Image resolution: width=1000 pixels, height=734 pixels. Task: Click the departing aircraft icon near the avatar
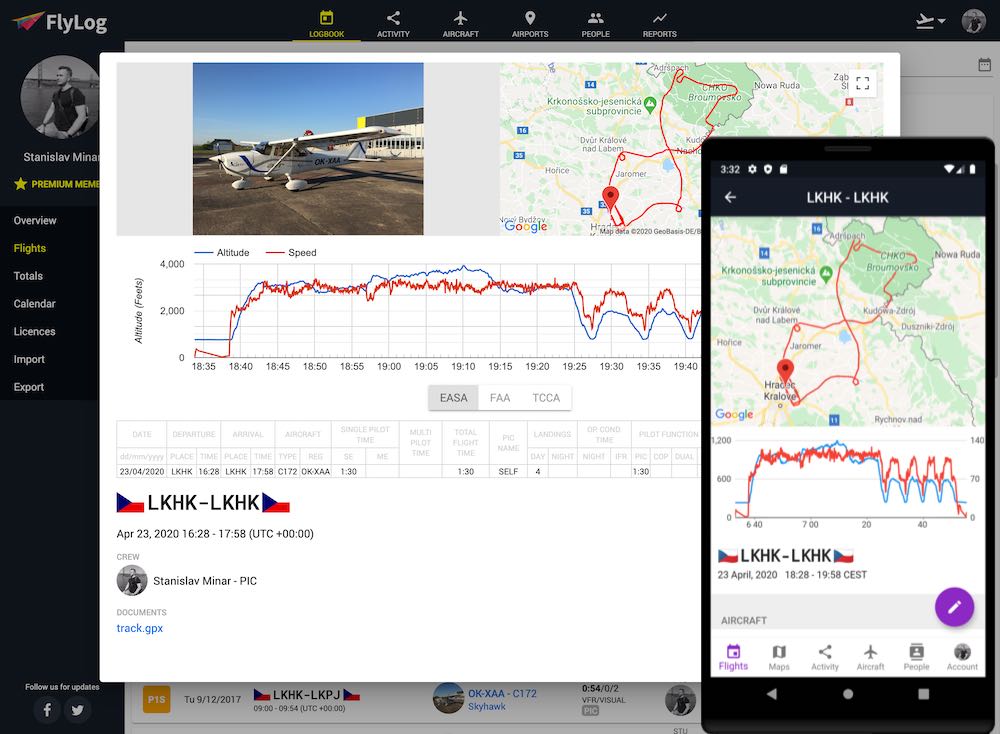[x=925, y=20]
